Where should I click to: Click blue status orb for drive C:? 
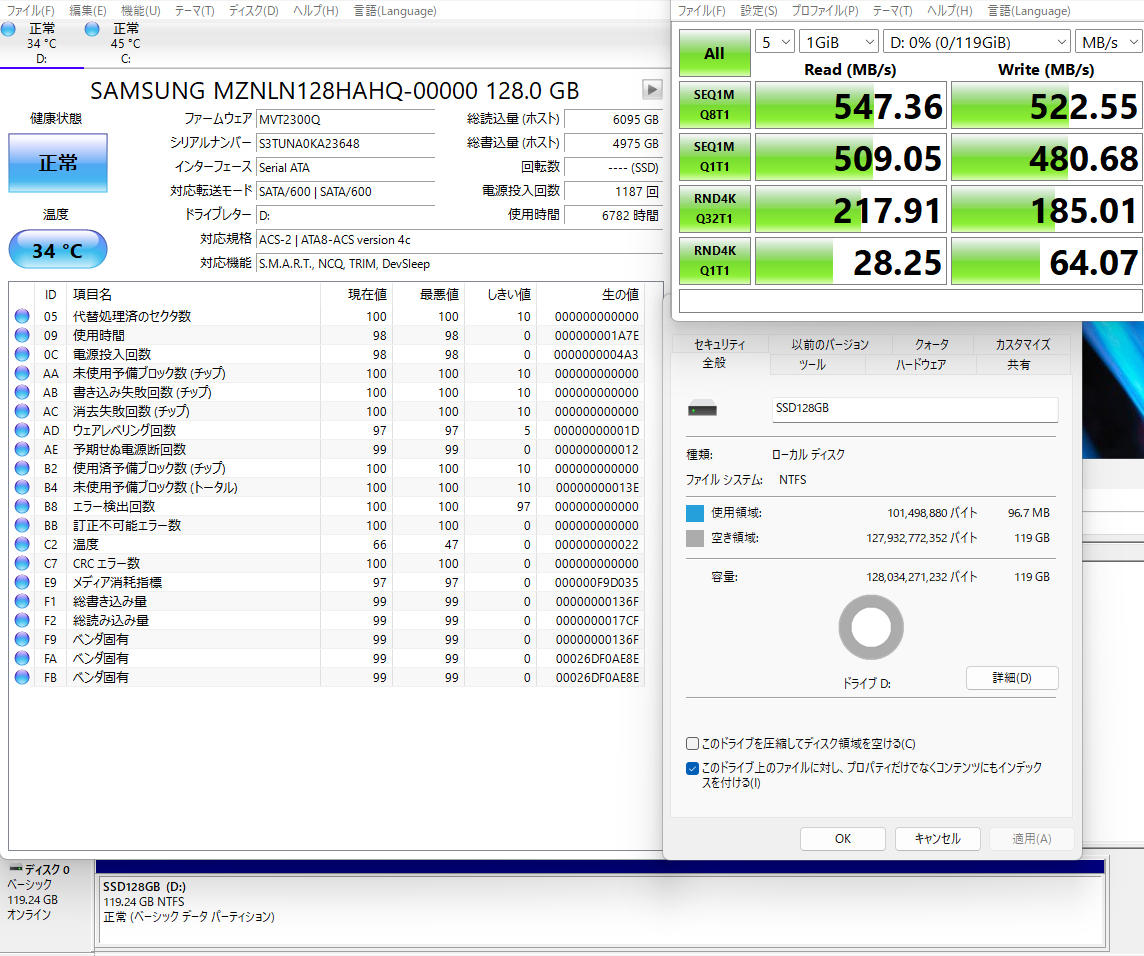coord(93,30)
